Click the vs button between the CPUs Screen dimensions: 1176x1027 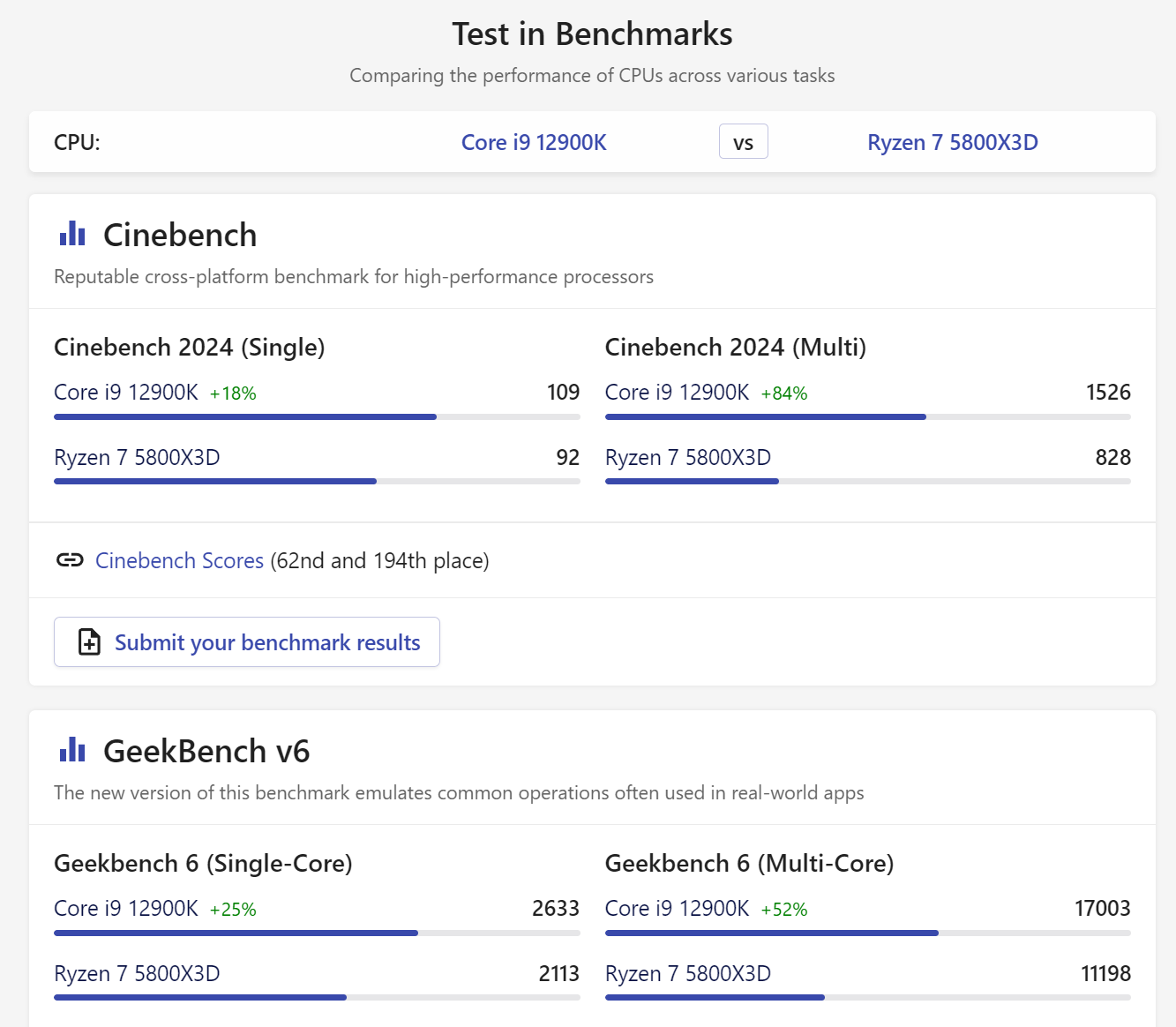pyautogui.click(x=744, y=142)
